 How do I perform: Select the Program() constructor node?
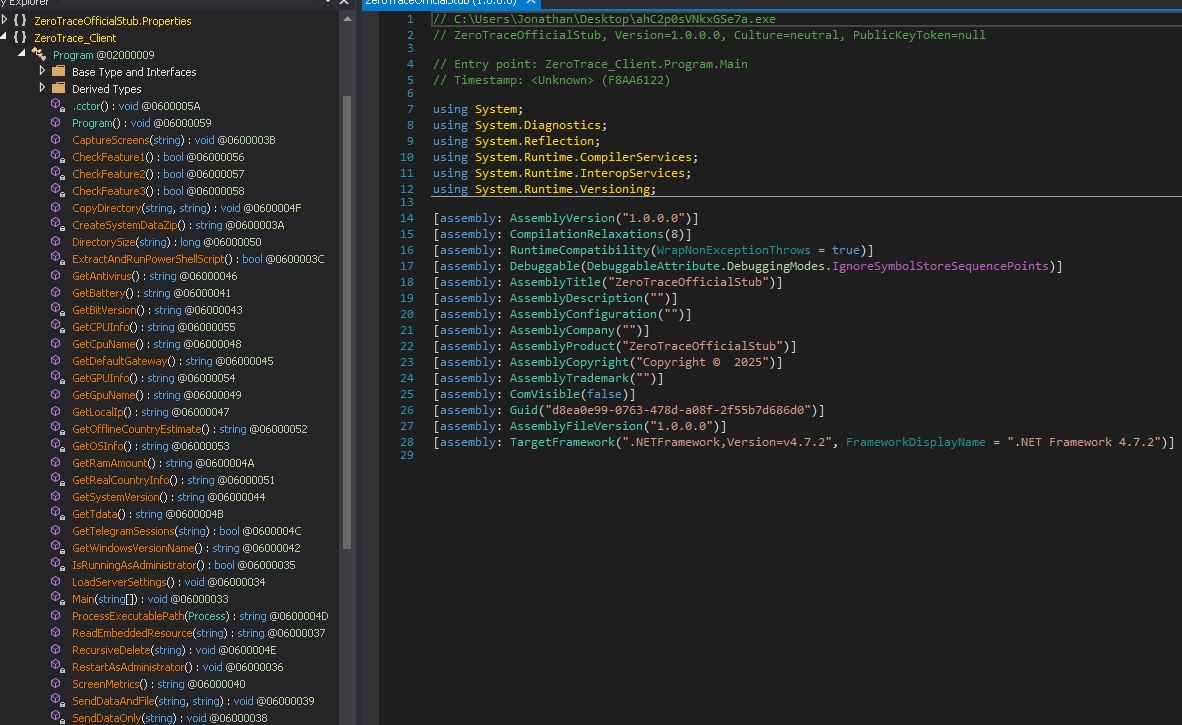click(x=141, y=123)
